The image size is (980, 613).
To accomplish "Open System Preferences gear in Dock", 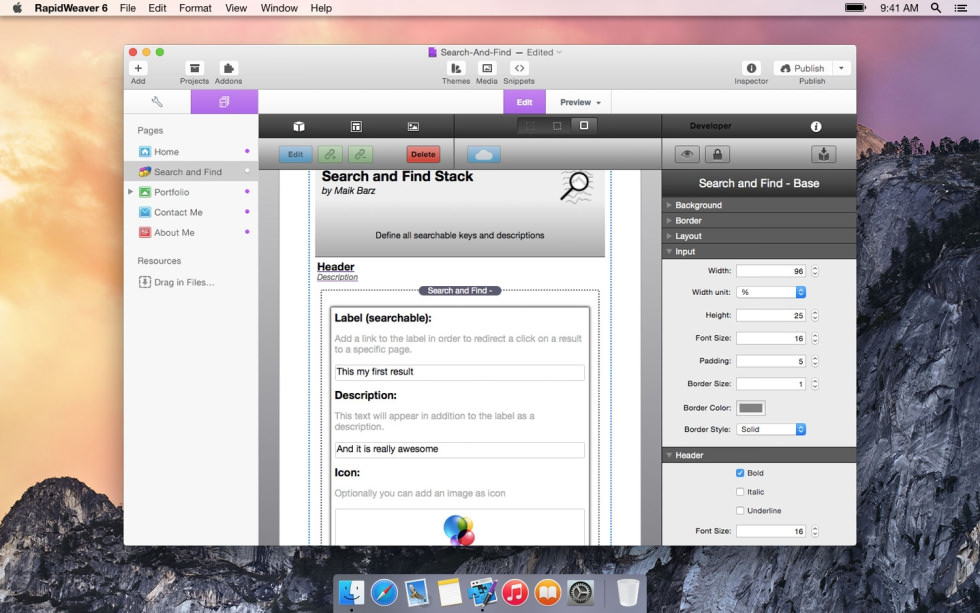I will tap(580, 592).
